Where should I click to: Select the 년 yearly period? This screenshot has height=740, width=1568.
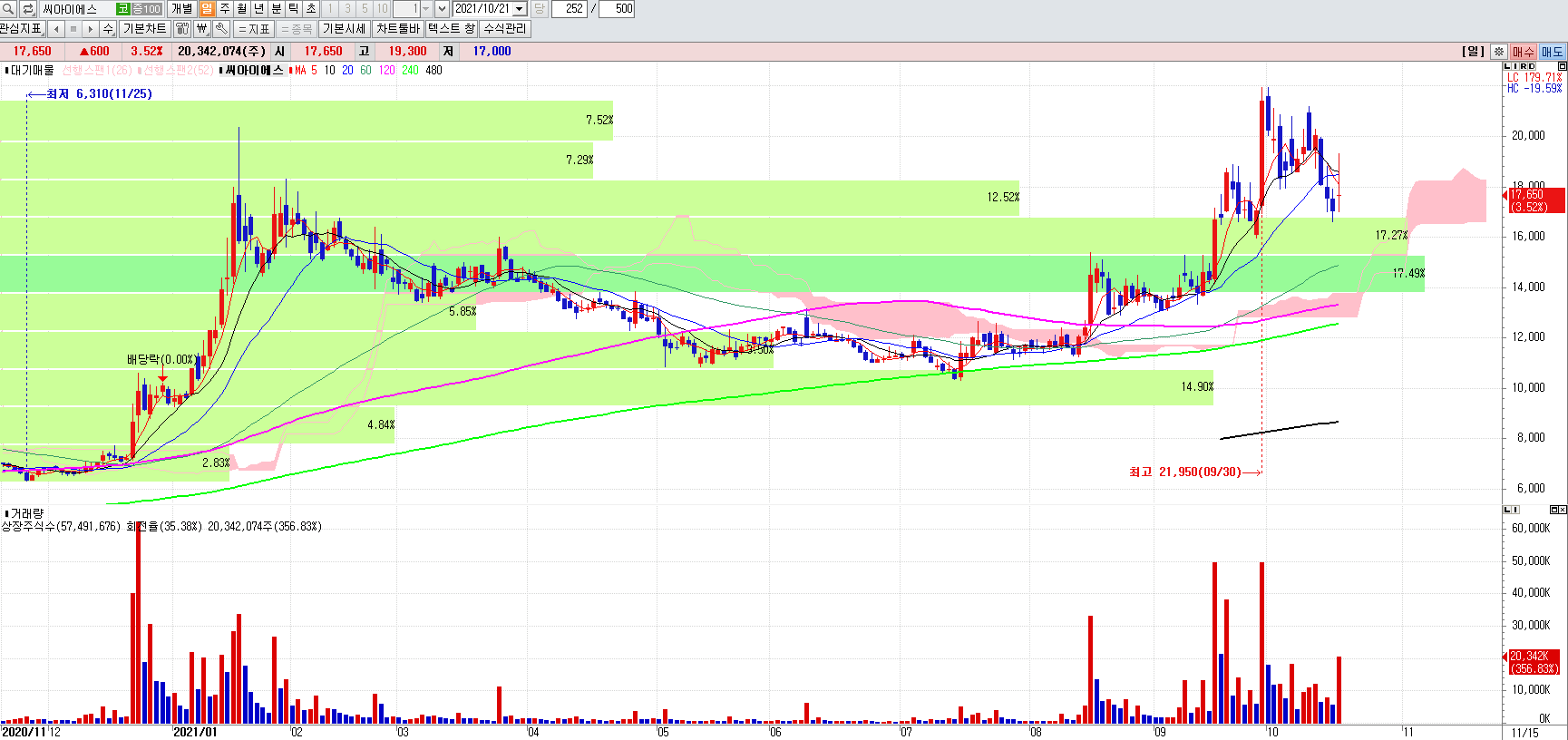tap(259, 9)
